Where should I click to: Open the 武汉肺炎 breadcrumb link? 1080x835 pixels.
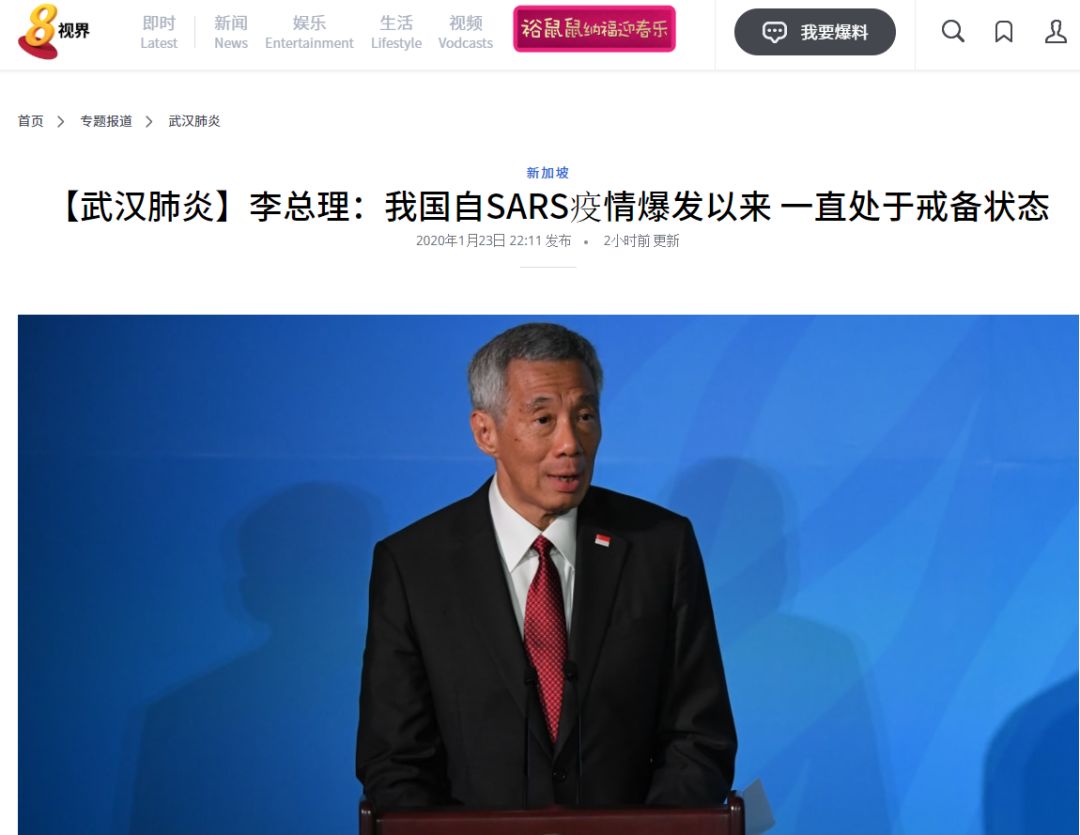click(194, 121)
